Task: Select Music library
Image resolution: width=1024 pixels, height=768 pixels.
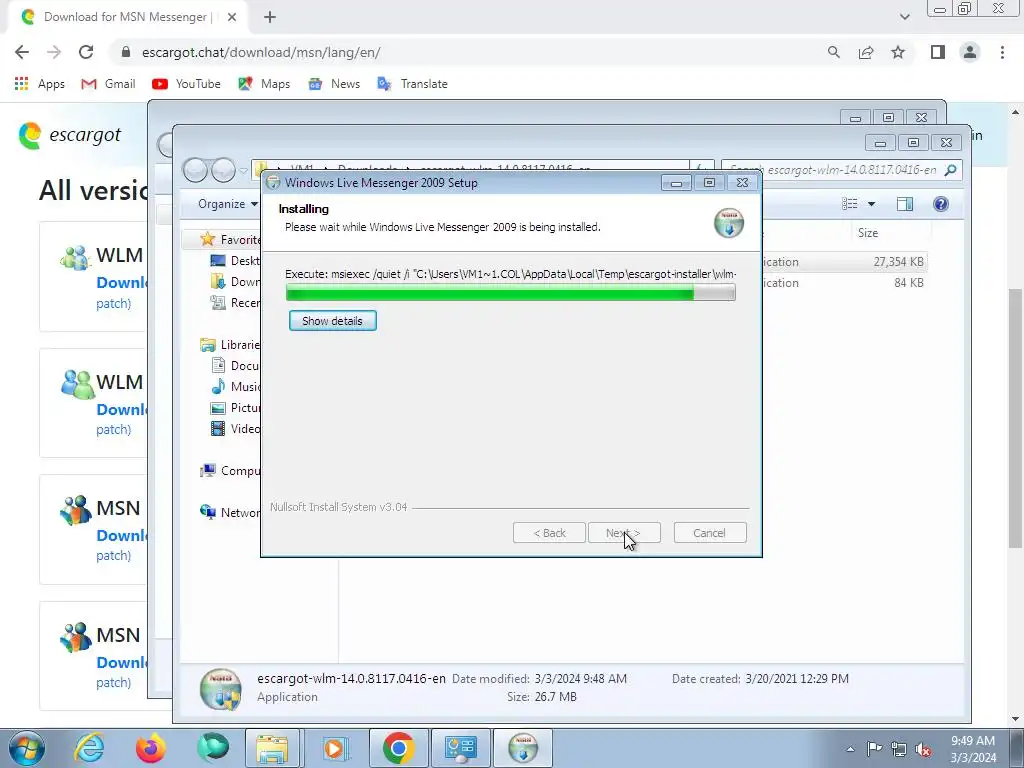Action: pyautogui.click(x=235, y=387)
